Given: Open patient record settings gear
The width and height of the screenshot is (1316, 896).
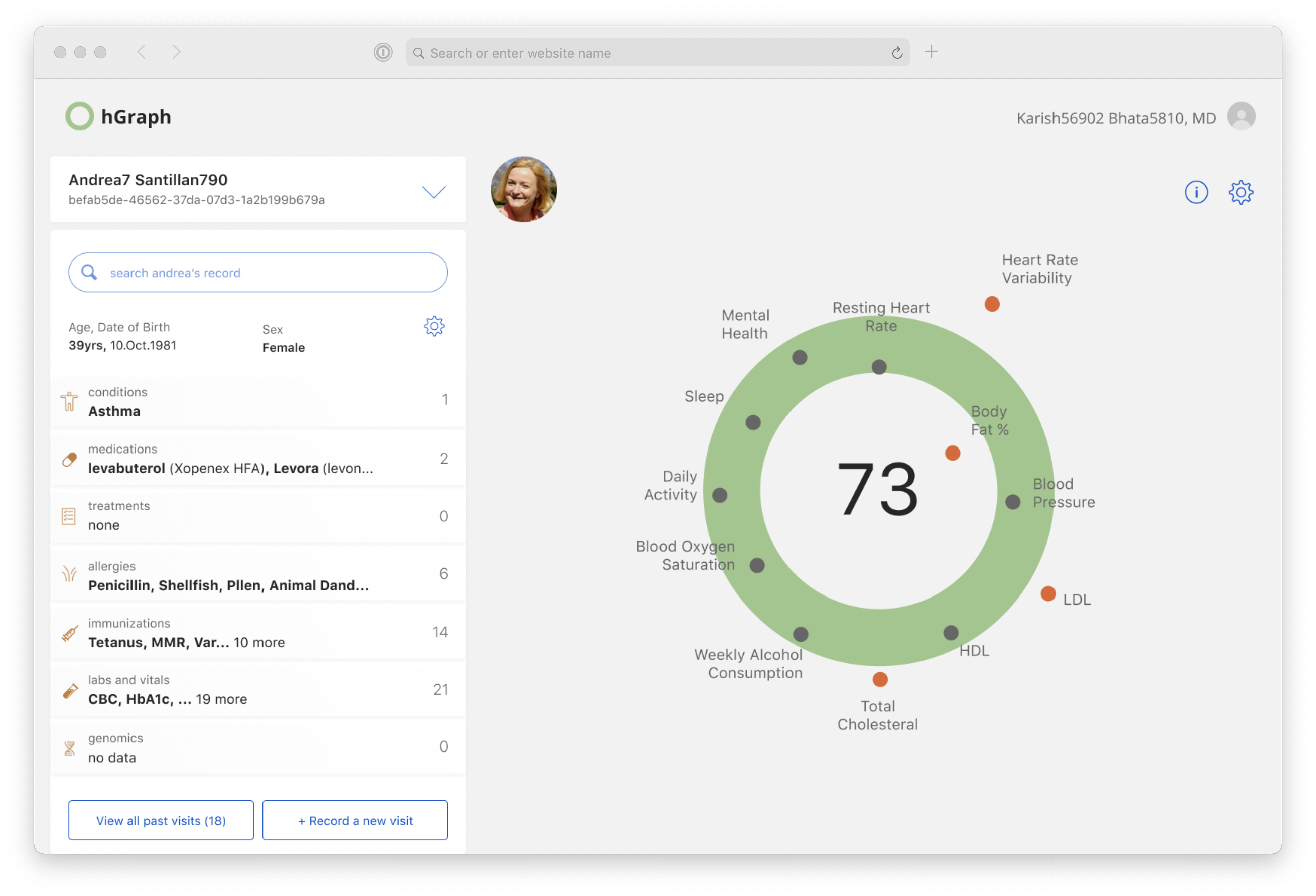Looking at the screenshot, I should 435,326.
